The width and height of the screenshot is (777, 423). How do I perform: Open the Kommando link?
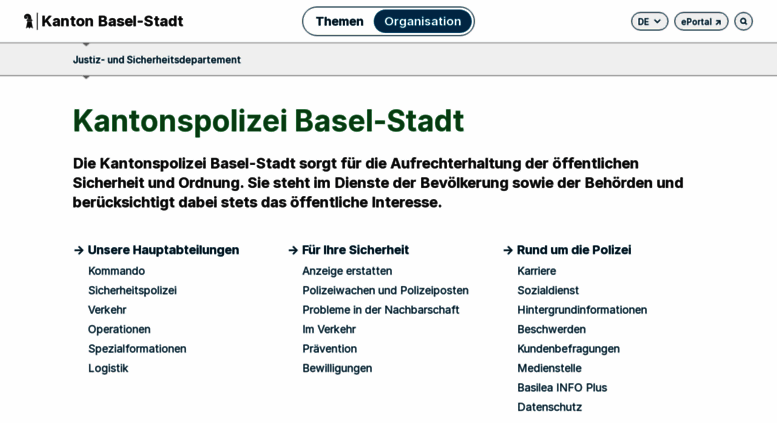click(116, 271)
